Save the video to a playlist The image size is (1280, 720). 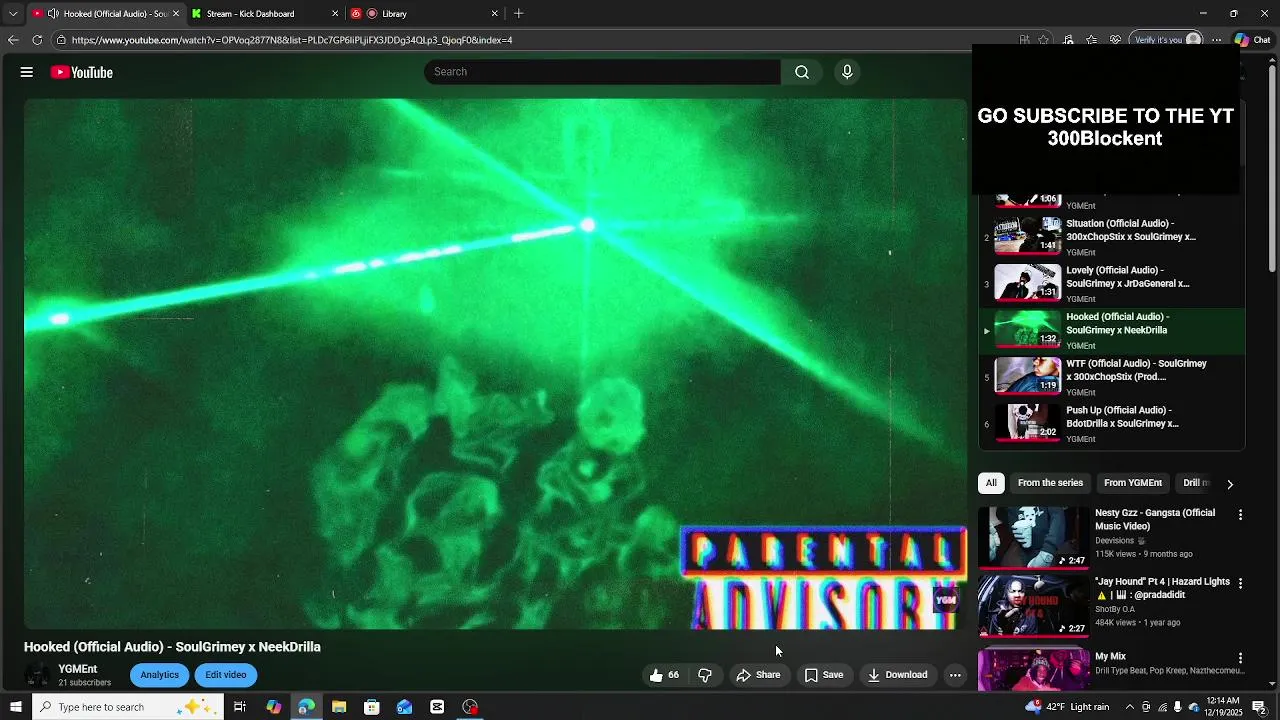(x=824, y=675)
